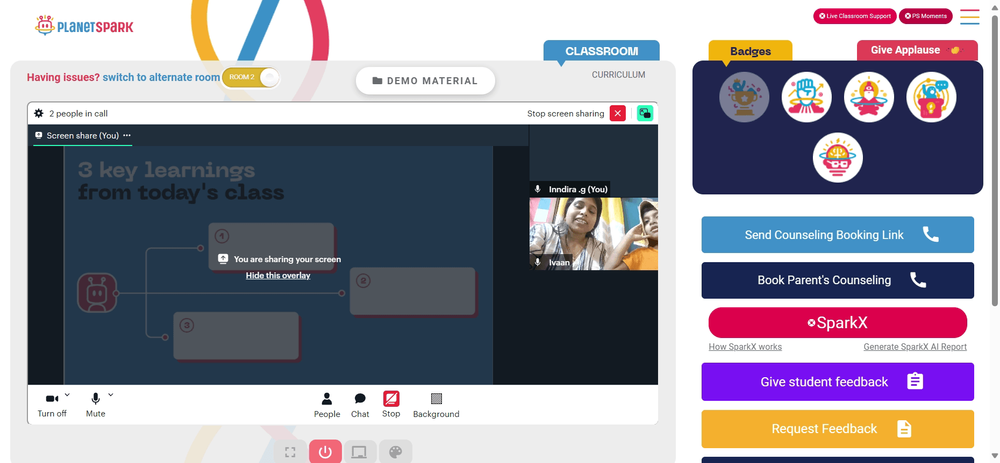Click the red stop screen sharing X

tap(617, 114)
